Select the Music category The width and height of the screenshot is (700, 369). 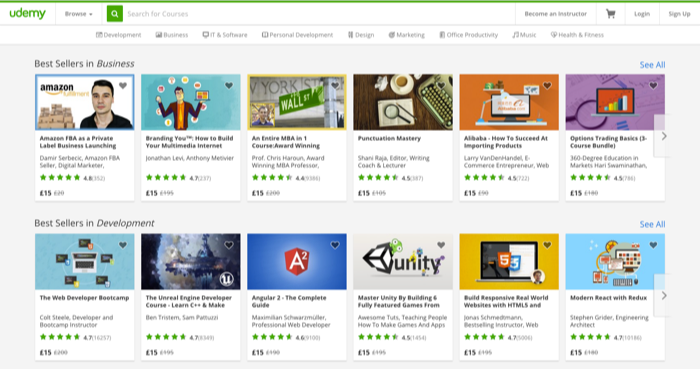click(525, 35)
